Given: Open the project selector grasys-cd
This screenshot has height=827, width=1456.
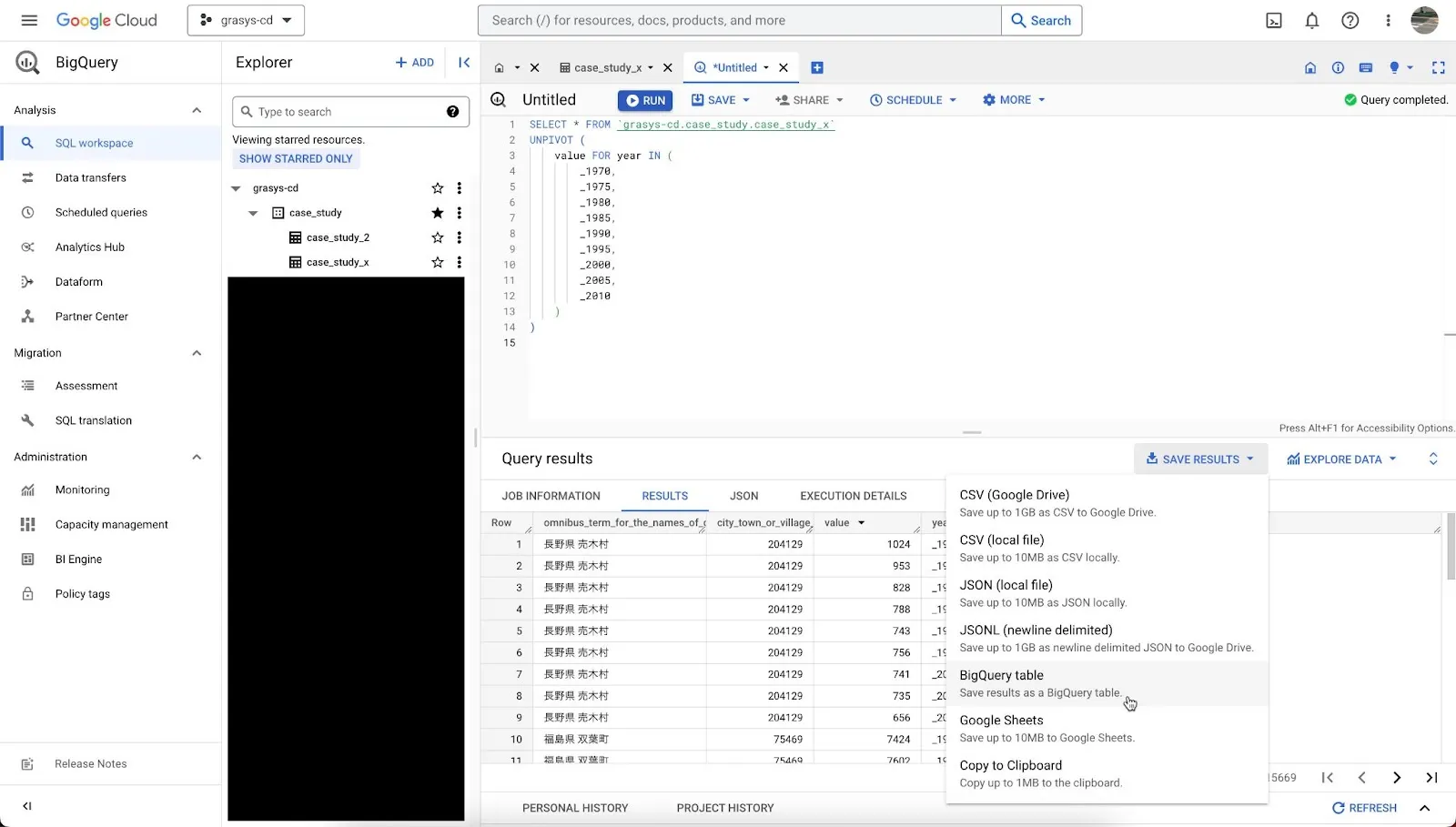Looking at the screenshot, I should coord(246,20).
